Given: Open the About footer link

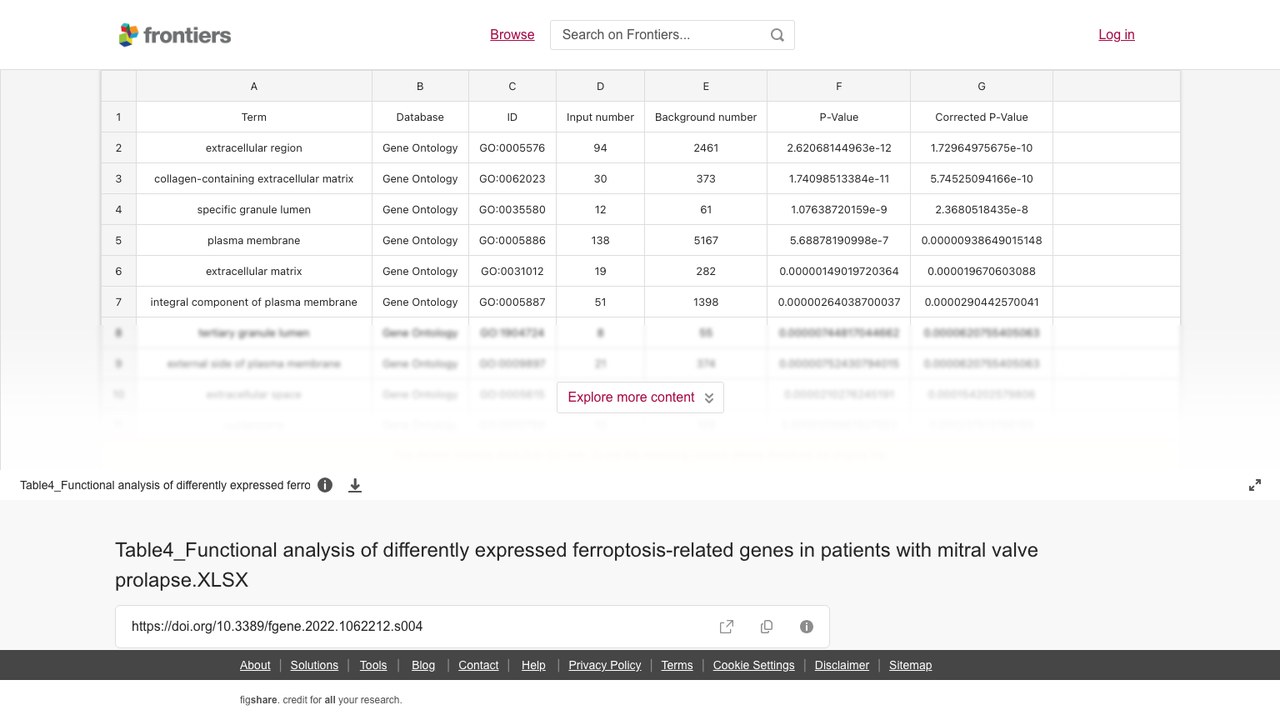Looking at the screenshot, I should tap(255, 665).
